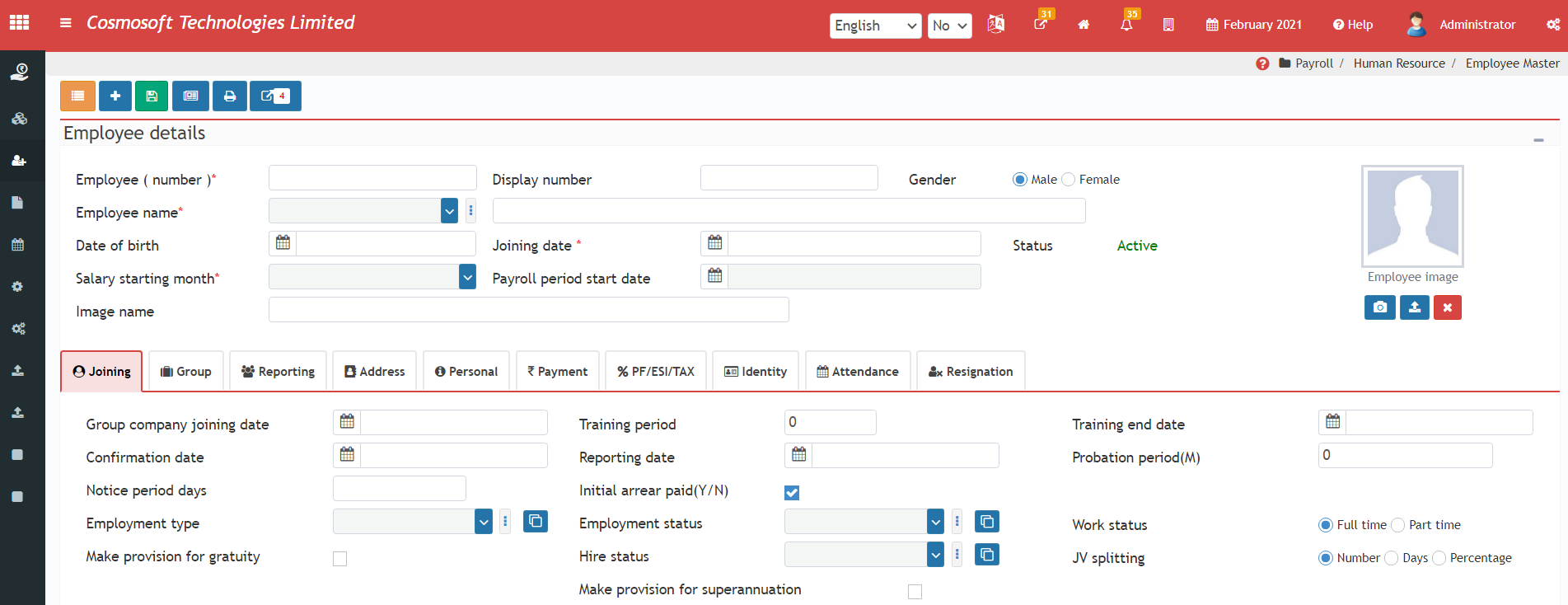Click the Employee number input field
Image resolution: width=1568 pixels, height=605 pixels.
[372, 177]
